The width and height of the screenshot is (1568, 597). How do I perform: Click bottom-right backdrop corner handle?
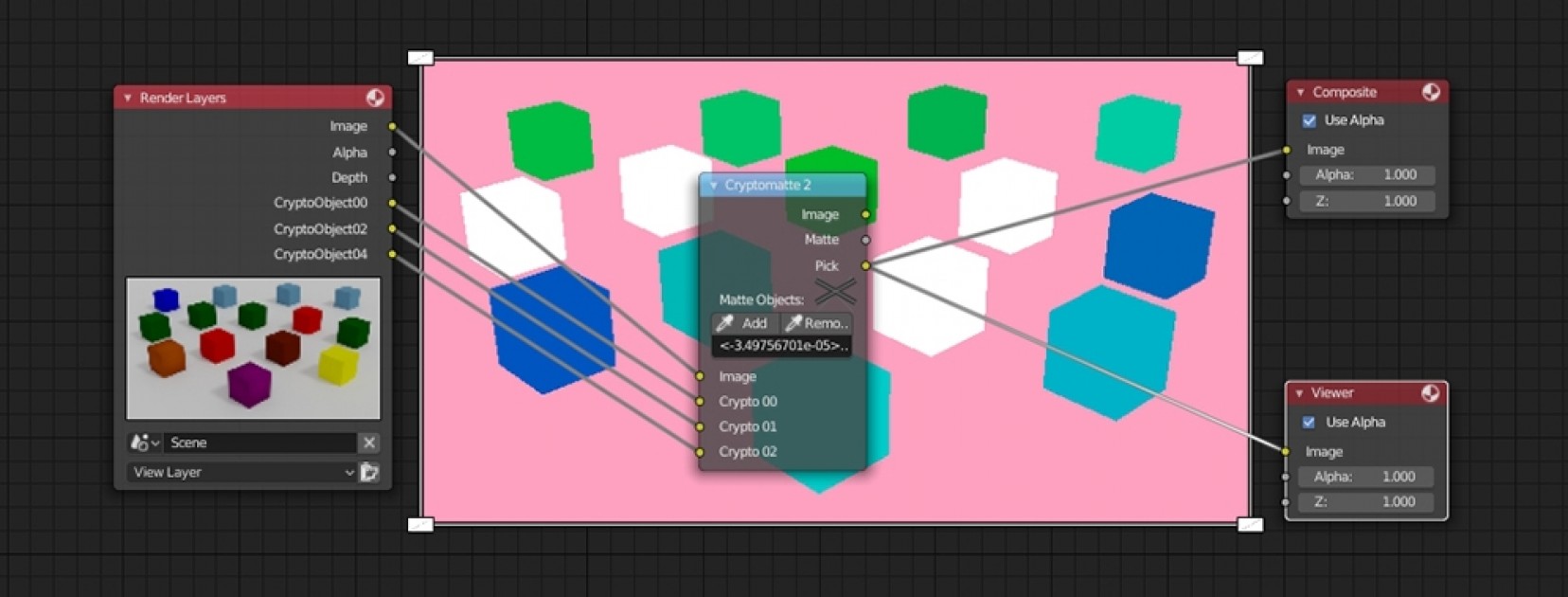[1250, 524]
